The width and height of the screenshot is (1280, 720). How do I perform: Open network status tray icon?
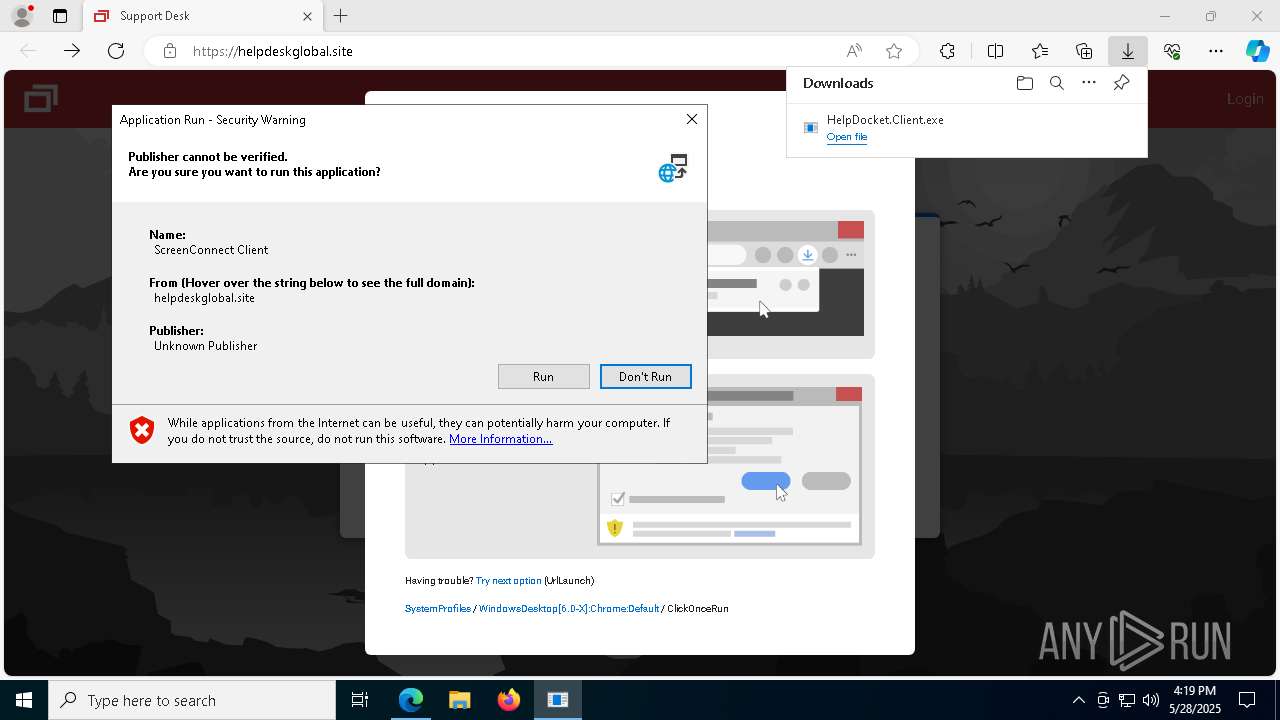[1127, 700]
